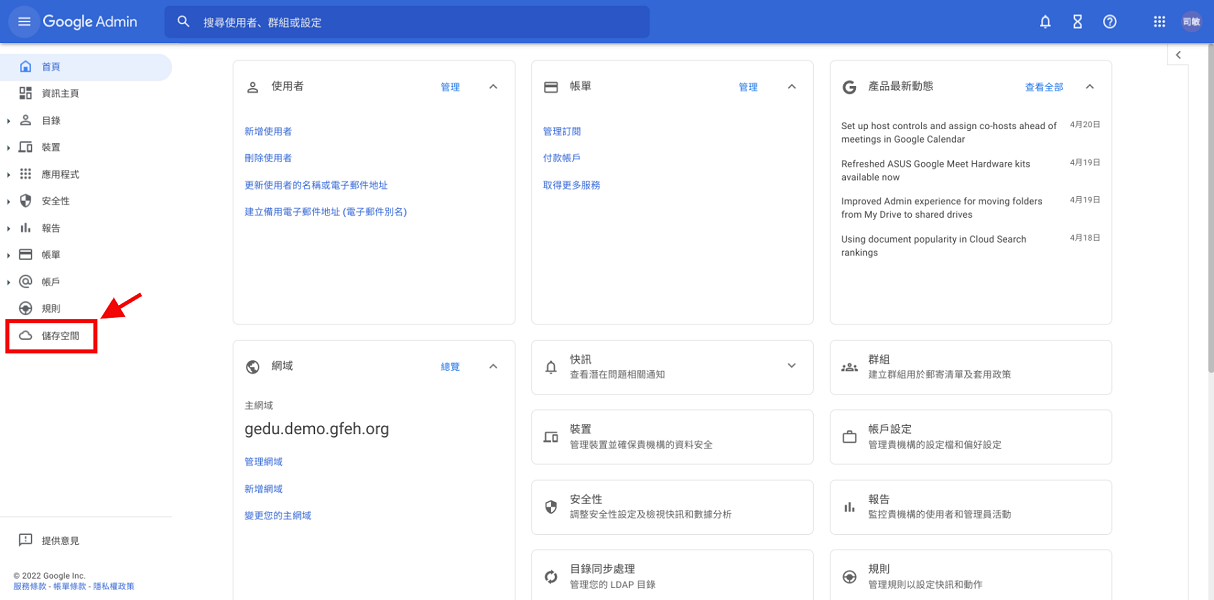Image resolution: width=1214 pixels, height=600 pixels.
Task: Open 提供意見 in the sidebar
Action: [86, 540]
